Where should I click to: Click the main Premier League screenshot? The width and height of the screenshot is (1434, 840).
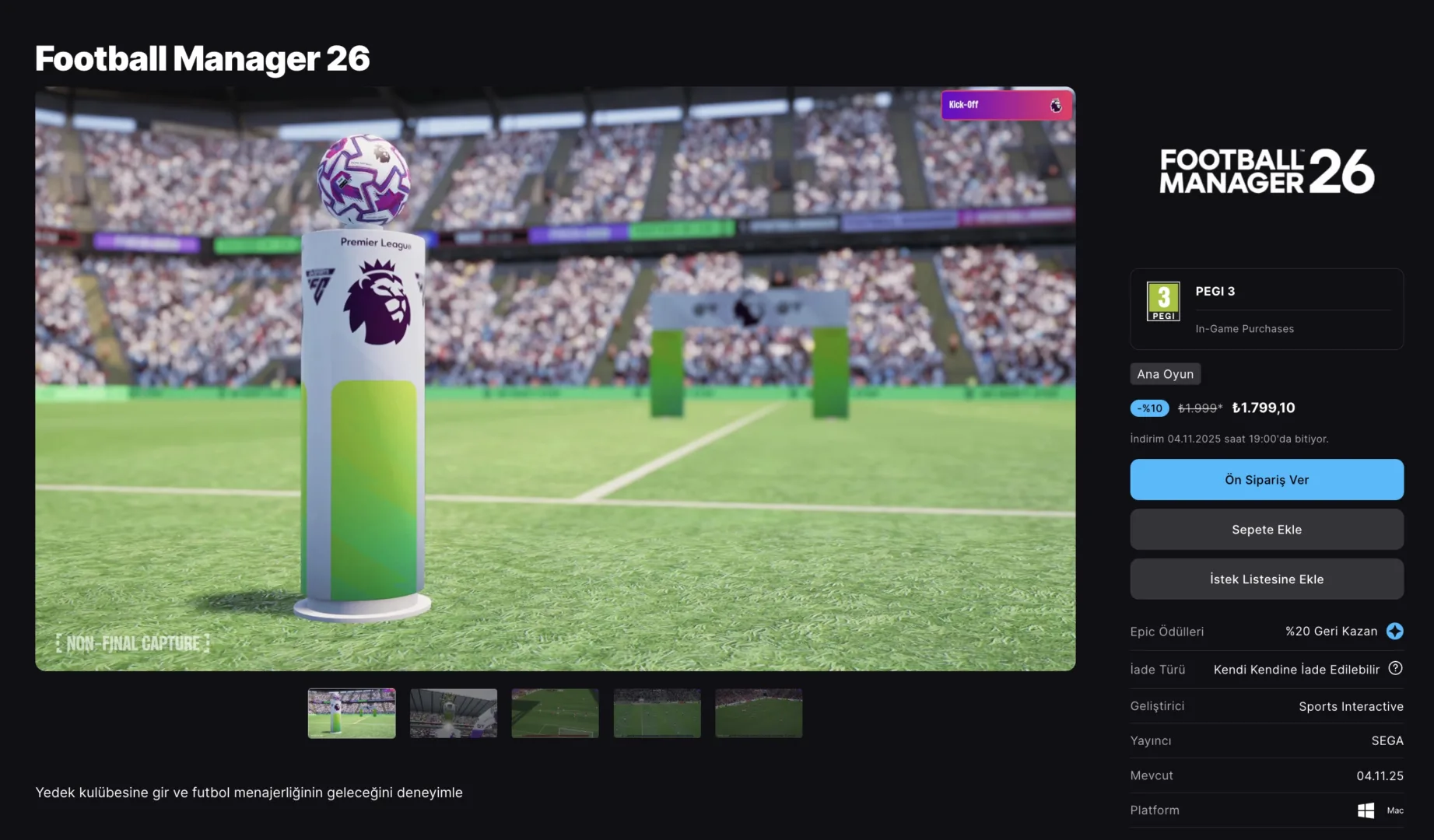tap(555, 378)
